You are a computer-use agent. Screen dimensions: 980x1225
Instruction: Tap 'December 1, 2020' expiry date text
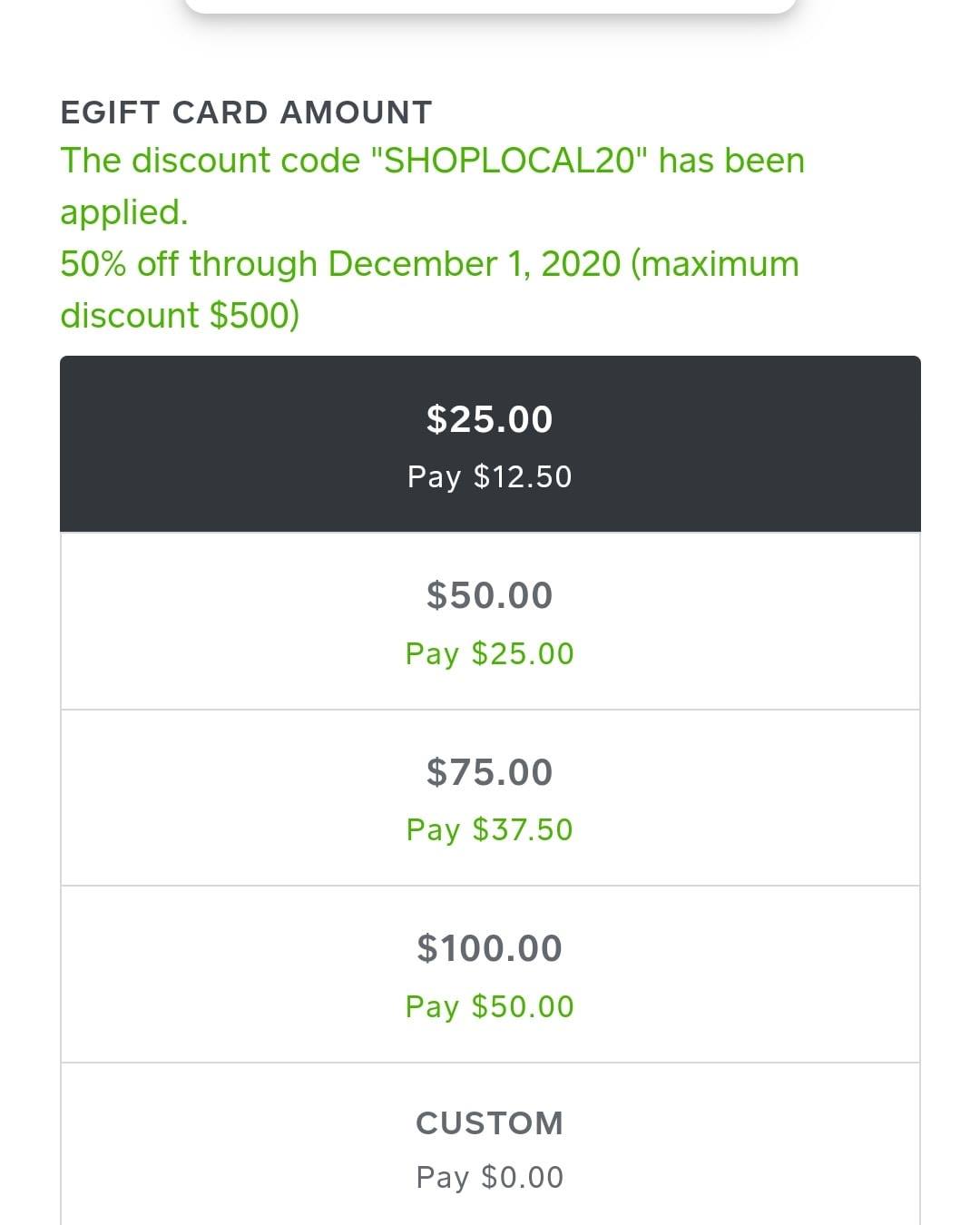click(x=475, y=264)
